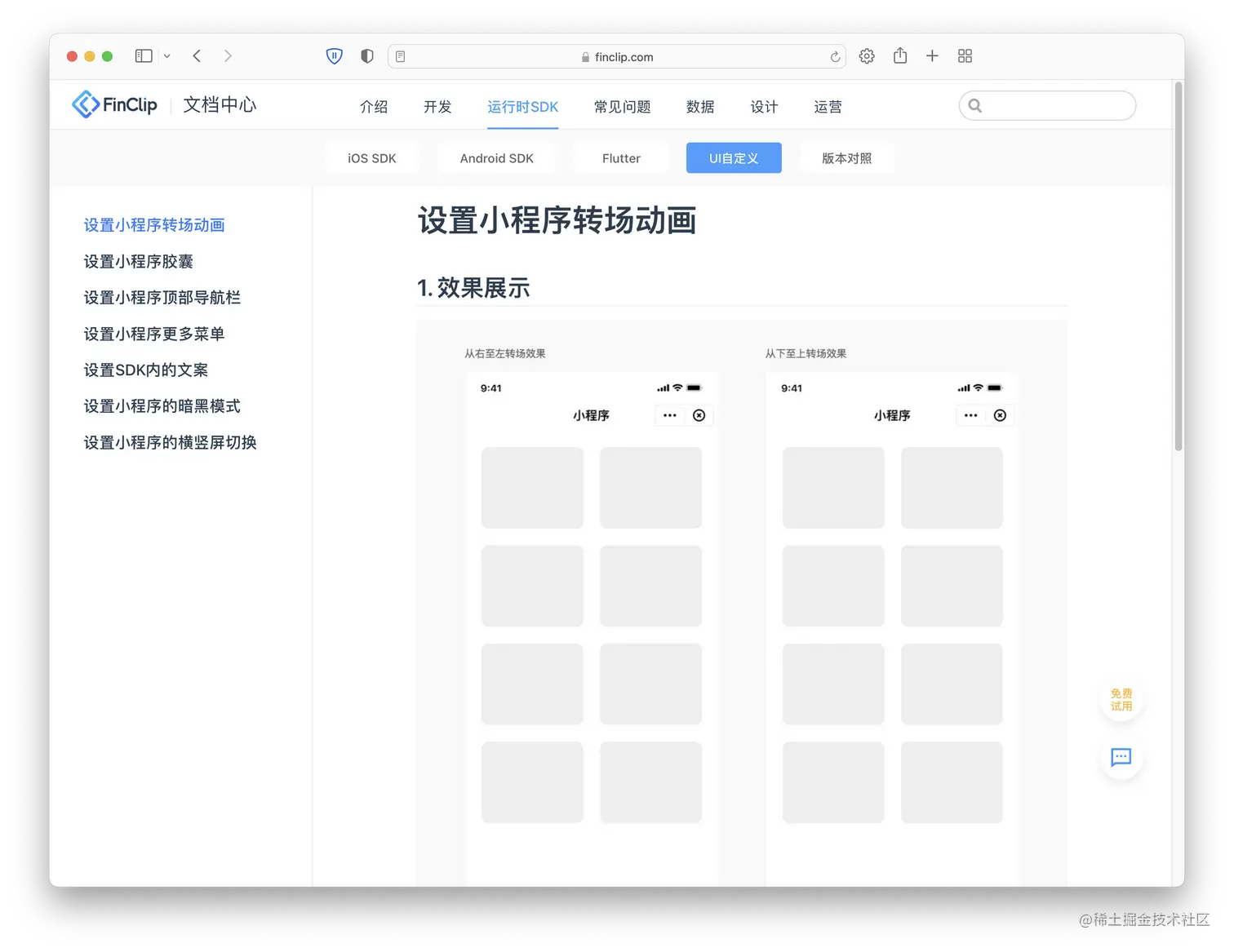Click the reader page icon in address bar
The image size is (1234, 952).
point(400,56)
